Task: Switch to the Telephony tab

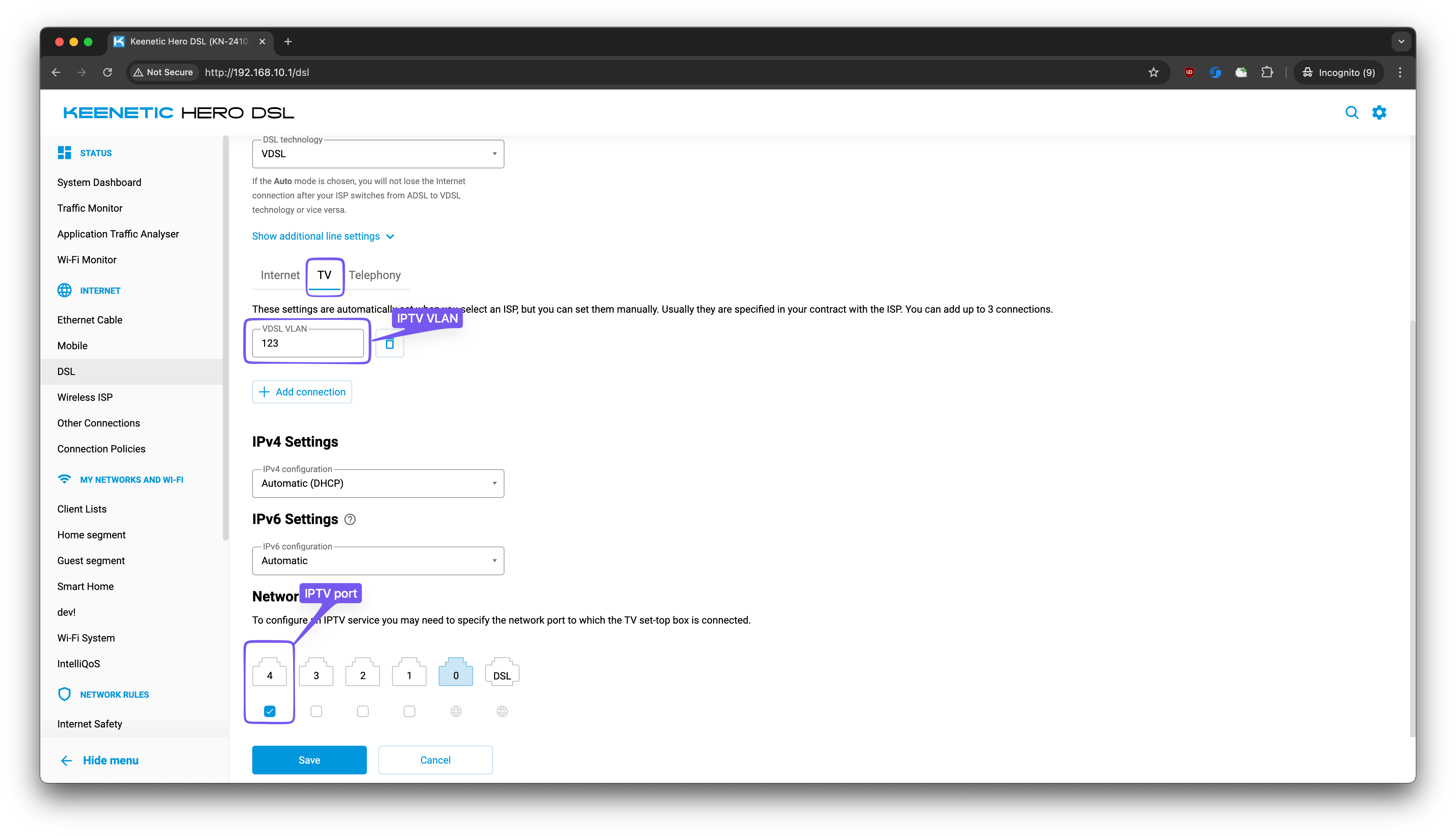Action: [374, 275]
